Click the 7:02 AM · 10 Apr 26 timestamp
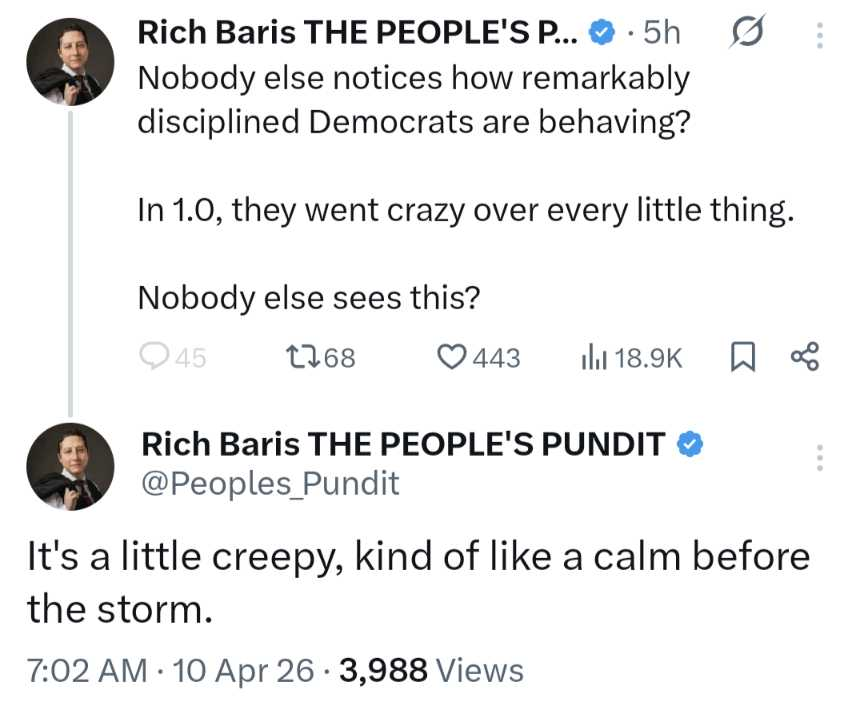Screen dimensions: 864x706 171,670
